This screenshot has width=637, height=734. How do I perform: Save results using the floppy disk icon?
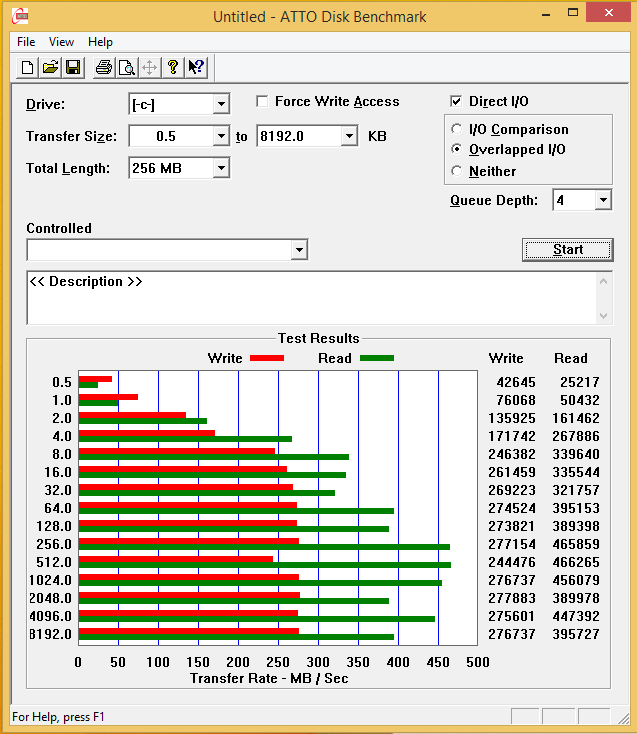tap(73, 67)
